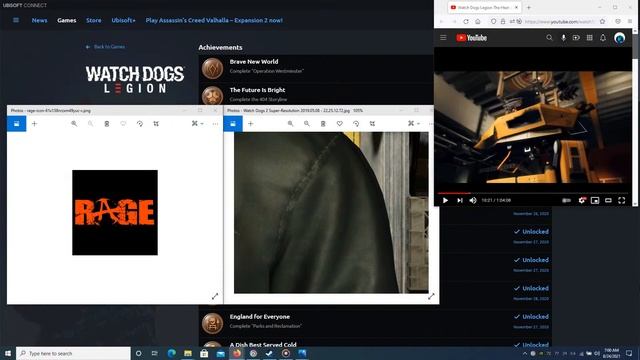Favorite the Watch Dogs 2 photo with the heart
640x360 pixels.
(x=340, y=124)
